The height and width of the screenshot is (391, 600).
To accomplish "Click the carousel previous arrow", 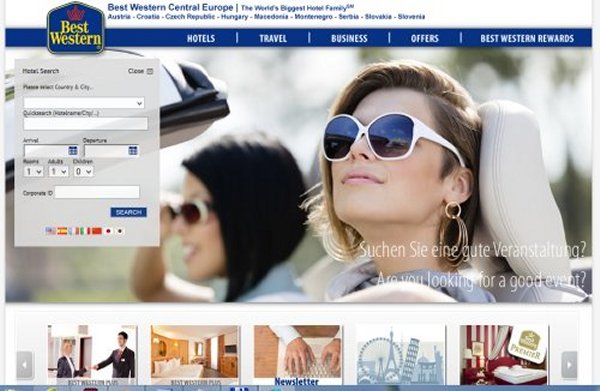I will pos(25,365).
